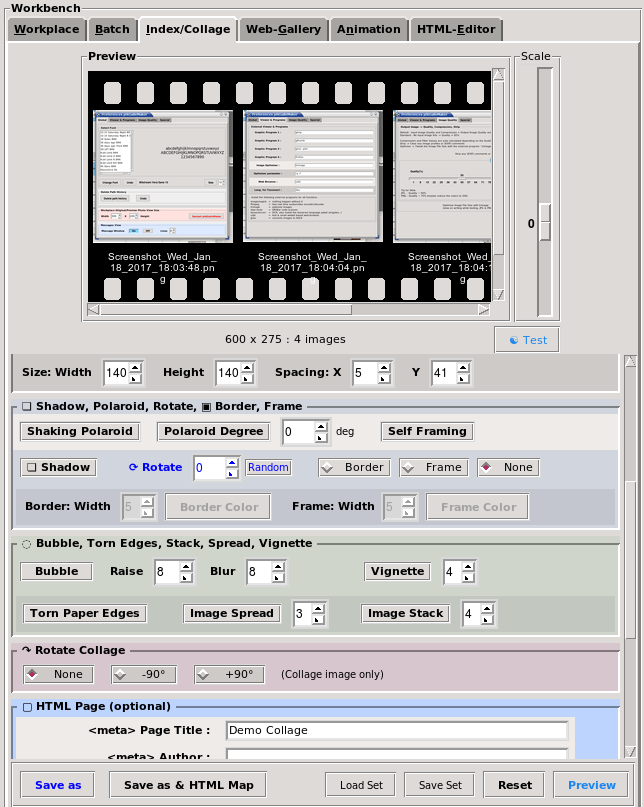Increase the Vignette spinner value
Viewport: 644px width, 807px height.
[x=468, y=567]
